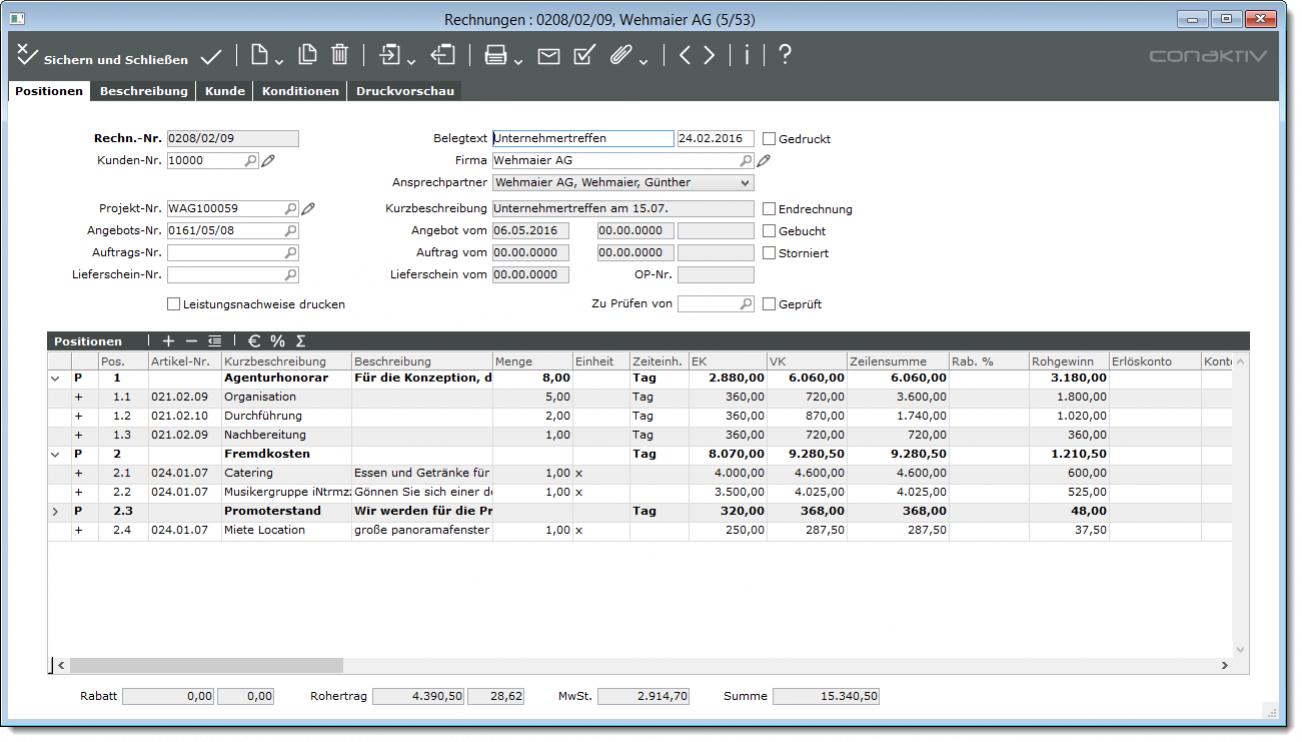Image resolution: width=1302 pixels, height=742 pixels.
Task: Click the printer icon in toolbar
Action: click(495, 56)
